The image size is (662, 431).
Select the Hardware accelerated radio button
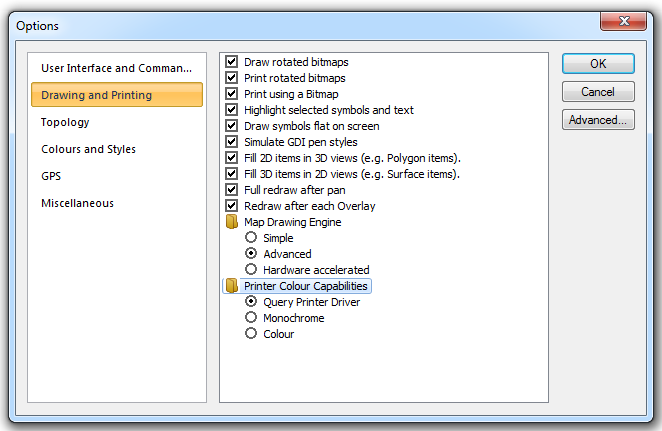coord(251,270)
